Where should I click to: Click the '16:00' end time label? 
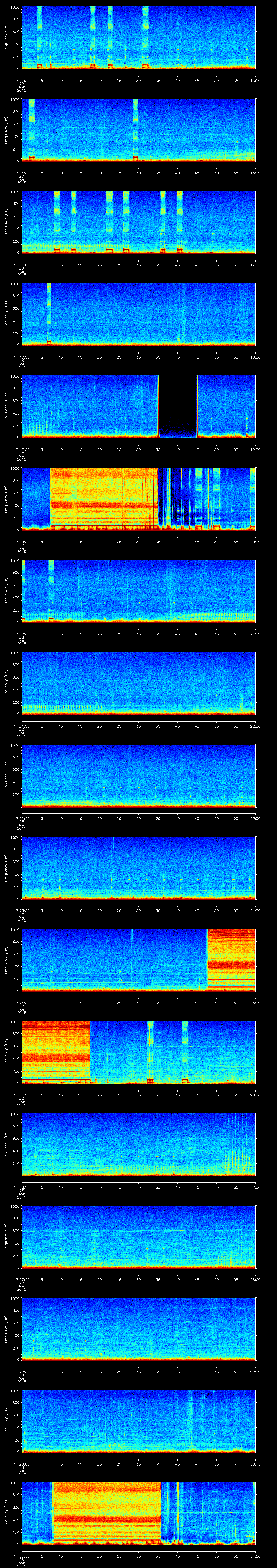pos(256,173)
